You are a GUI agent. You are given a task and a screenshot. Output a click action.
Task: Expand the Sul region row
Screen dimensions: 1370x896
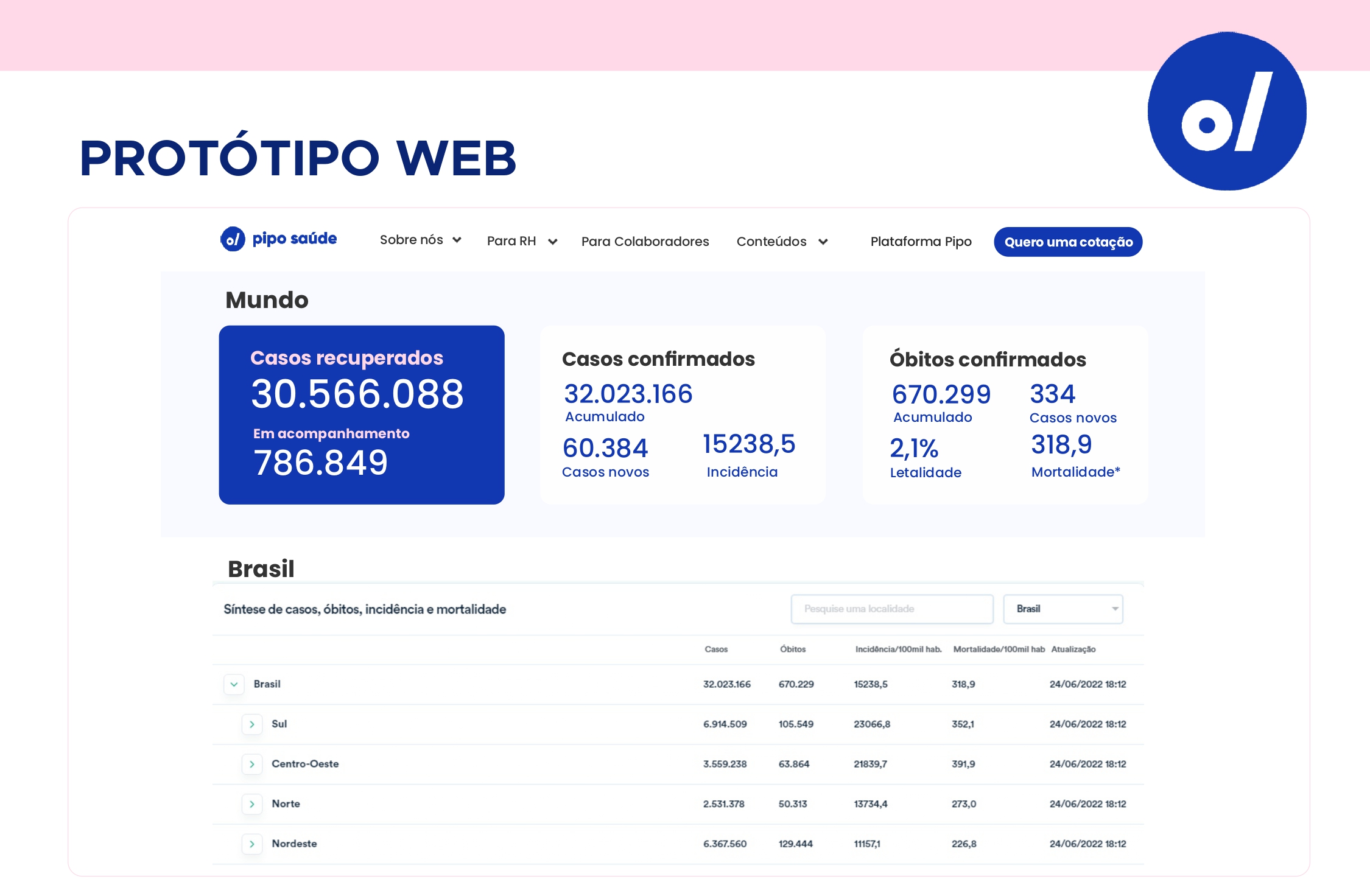point(251,724)
